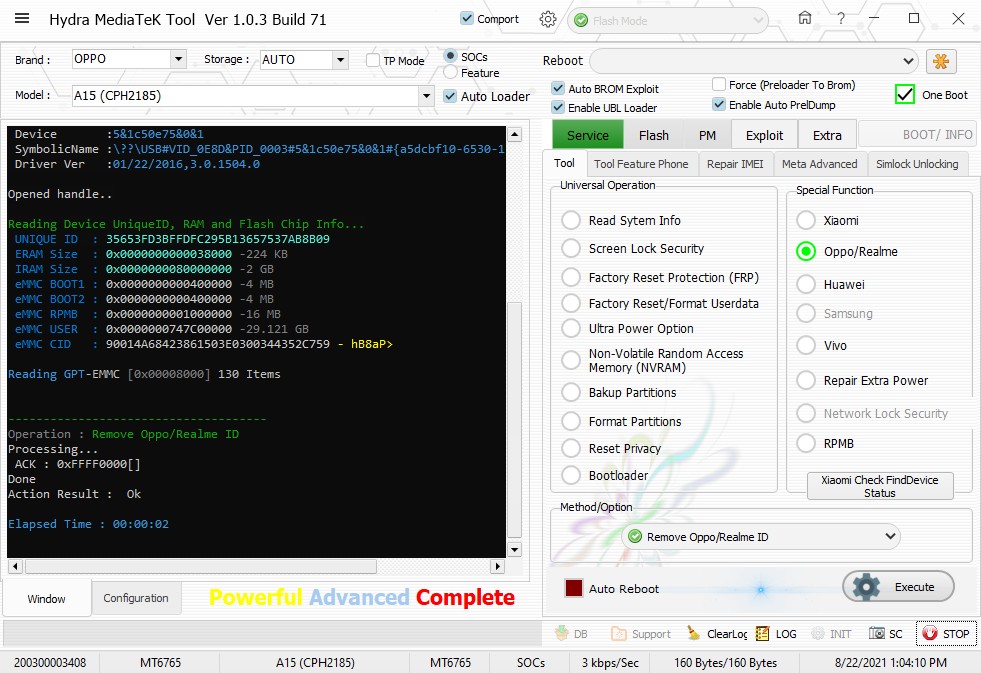Select RPMB special function

point(806,443)
